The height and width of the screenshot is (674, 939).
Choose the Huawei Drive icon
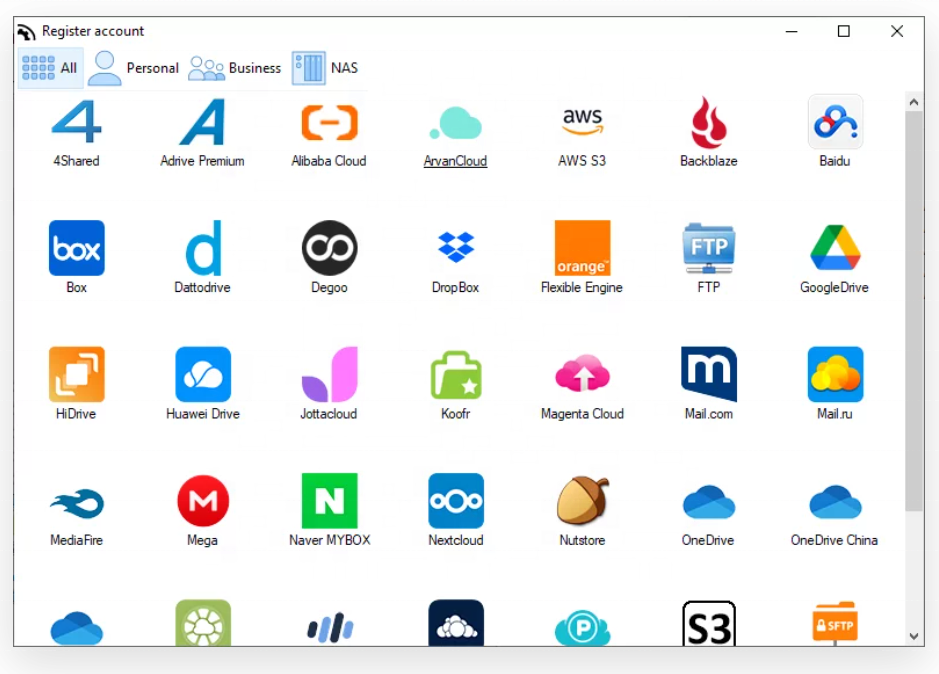pos(203,374)
